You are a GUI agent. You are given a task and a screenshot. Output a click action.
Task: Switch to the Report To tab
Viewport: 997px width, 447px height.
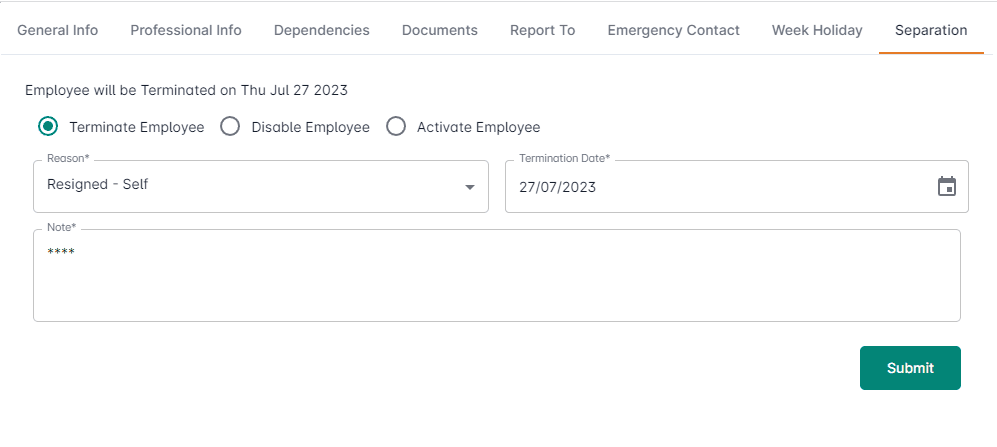(542, 30)
